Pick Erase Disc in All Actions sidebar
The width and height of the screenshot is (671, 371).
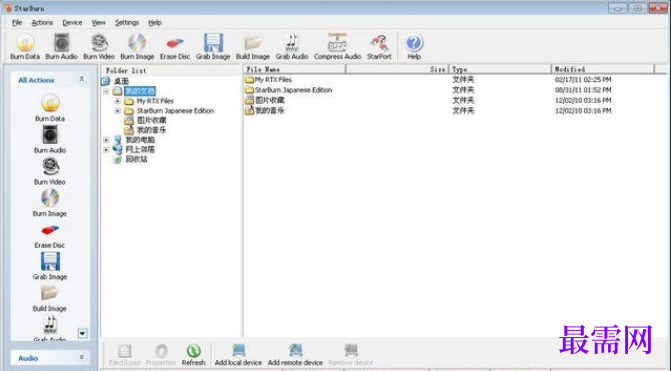[x=50, y=235]
